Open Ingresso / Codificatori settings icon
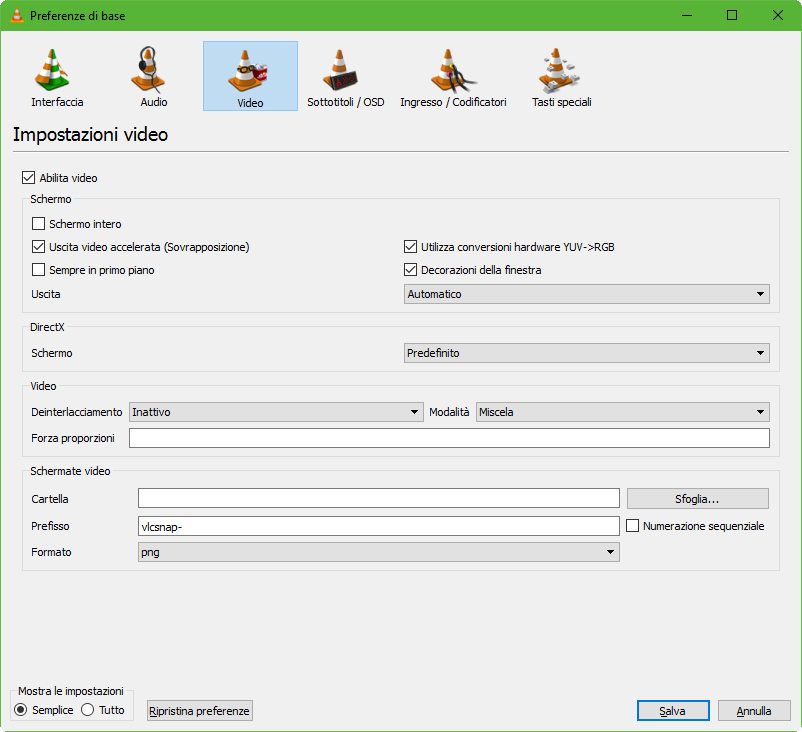Screen dimensions: 802x732 point(452,71)
